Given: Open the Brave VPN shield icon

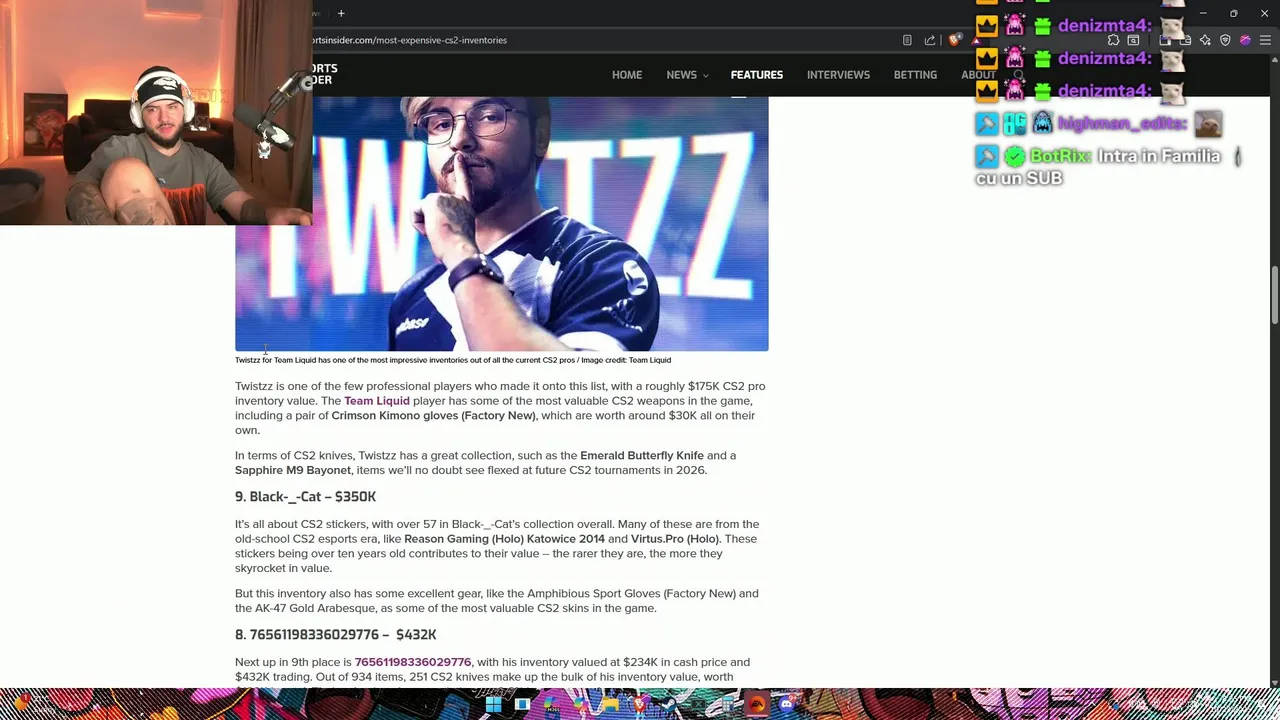Looking at the screenshot, I should (1225, 40).
